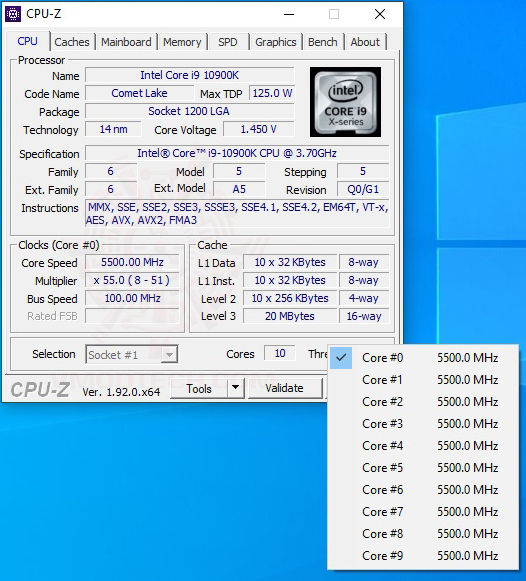Click the Validate button
Screen dimensions: 526x581
[284, 388]
